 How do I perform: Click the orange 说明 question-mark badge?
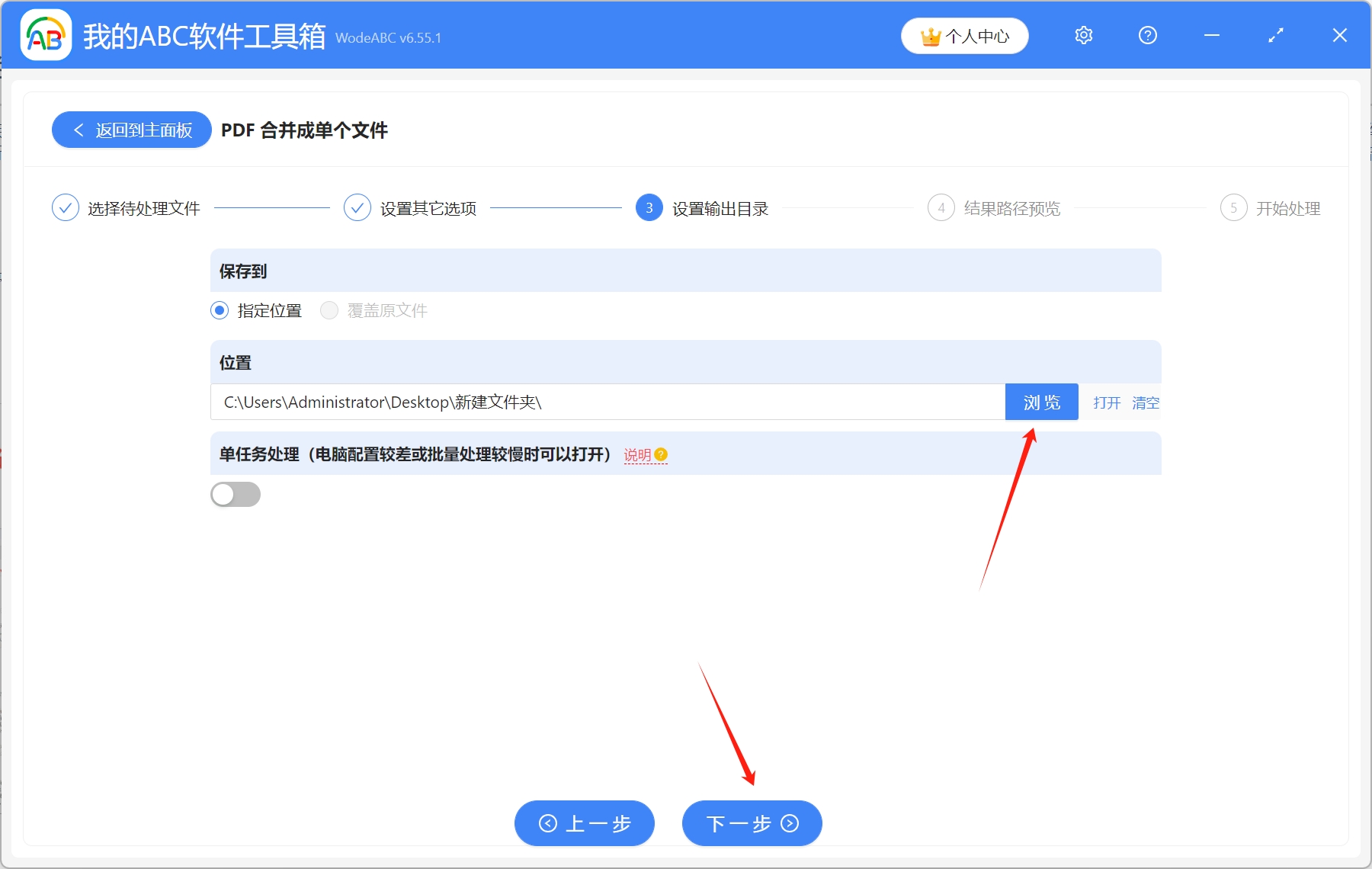pos(660,454)
